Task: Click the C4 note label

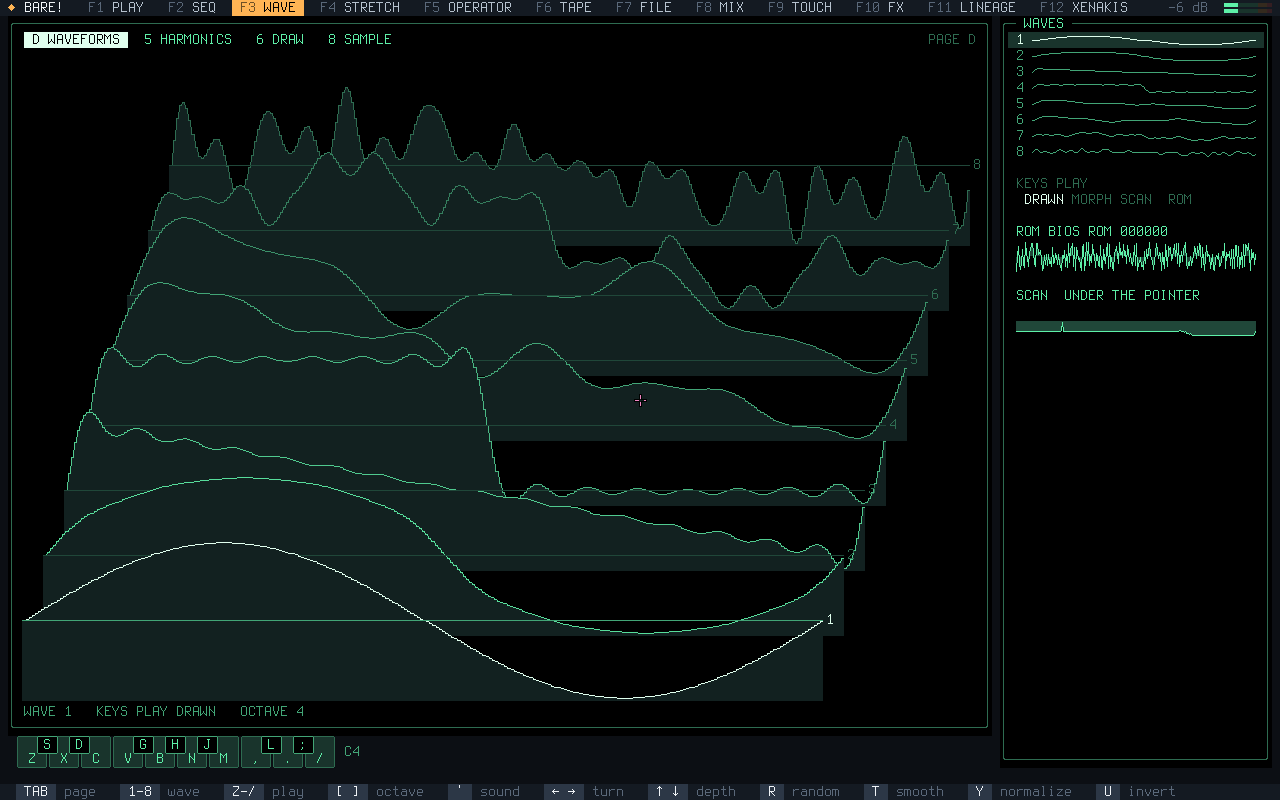Action: pyautogui.click(x=352, y=751)
